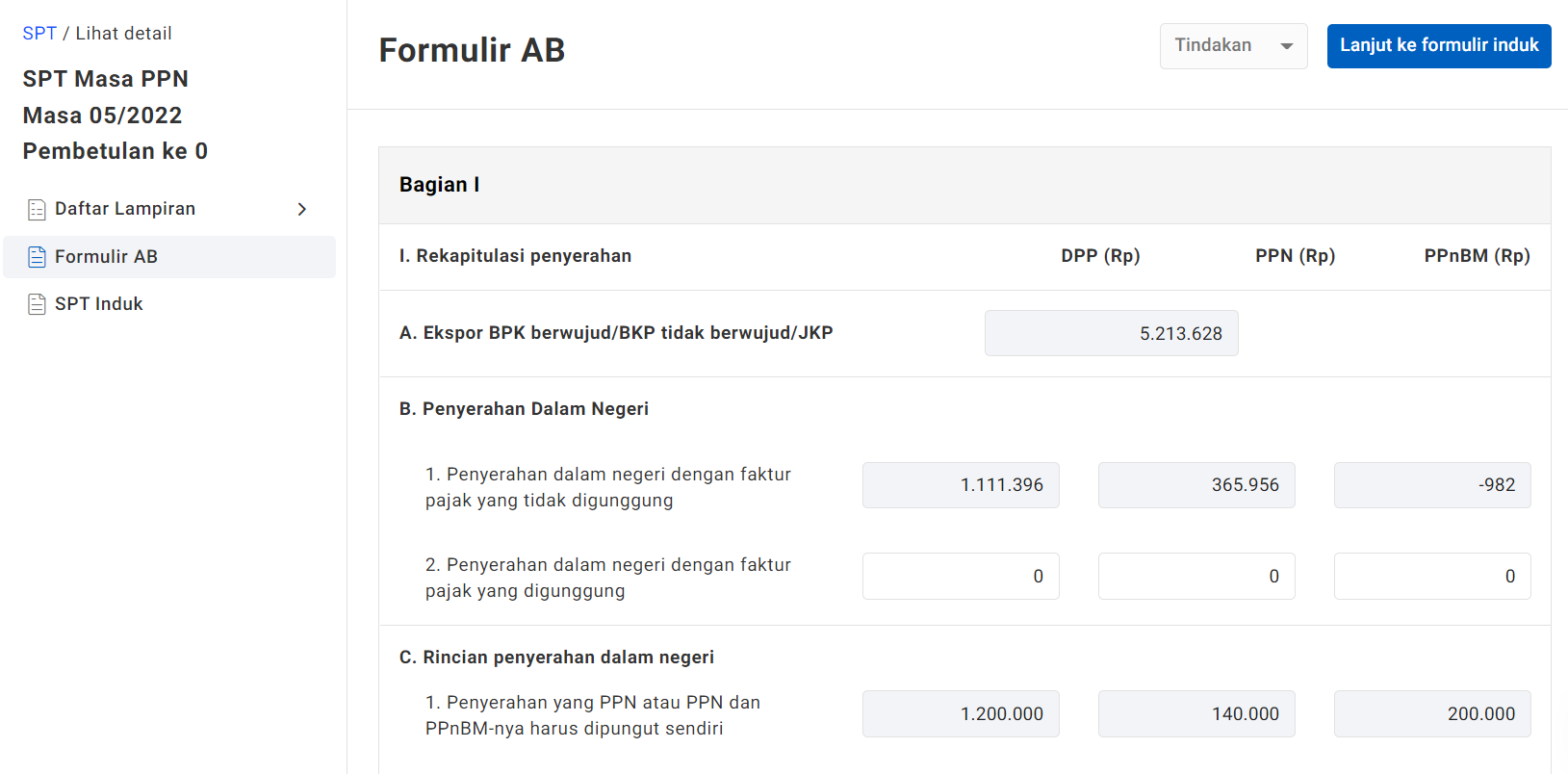Open Daftar Lampiran in the sidebar

[x=125, y=209]
